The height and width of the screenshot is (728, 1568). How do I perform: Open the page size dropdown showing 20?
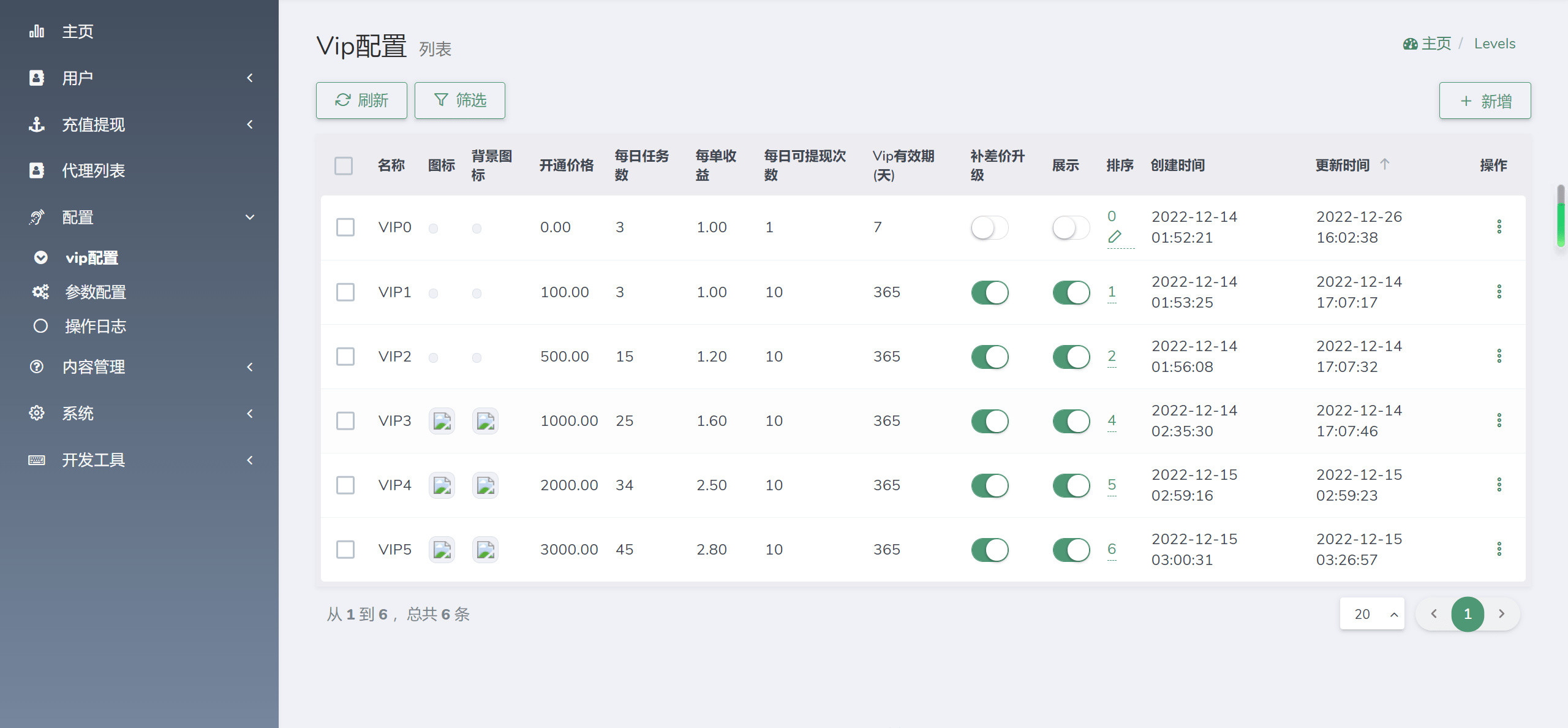click(x=1372, y=614)
